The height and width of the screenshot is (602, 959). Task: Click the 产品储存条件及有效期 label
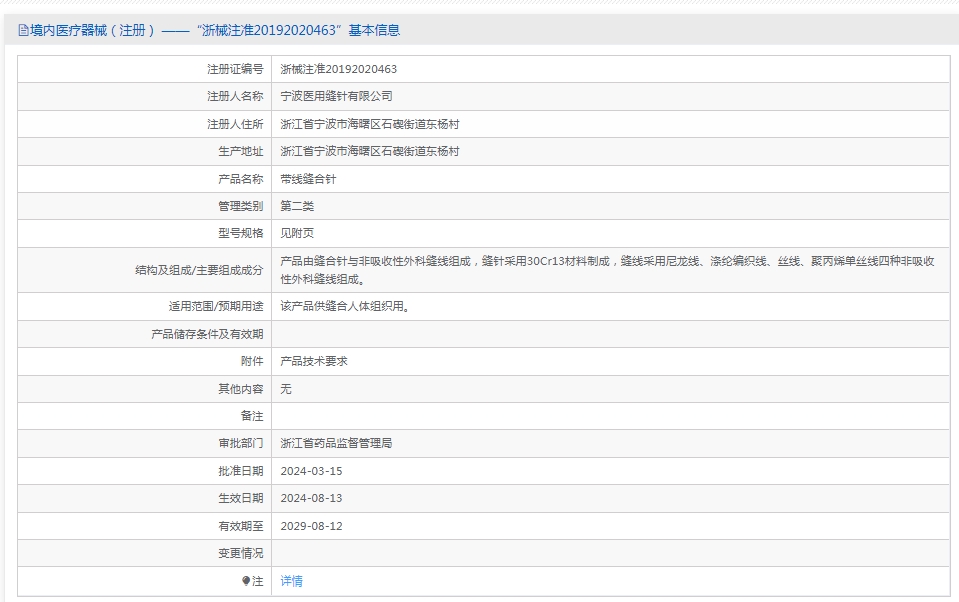207,334
